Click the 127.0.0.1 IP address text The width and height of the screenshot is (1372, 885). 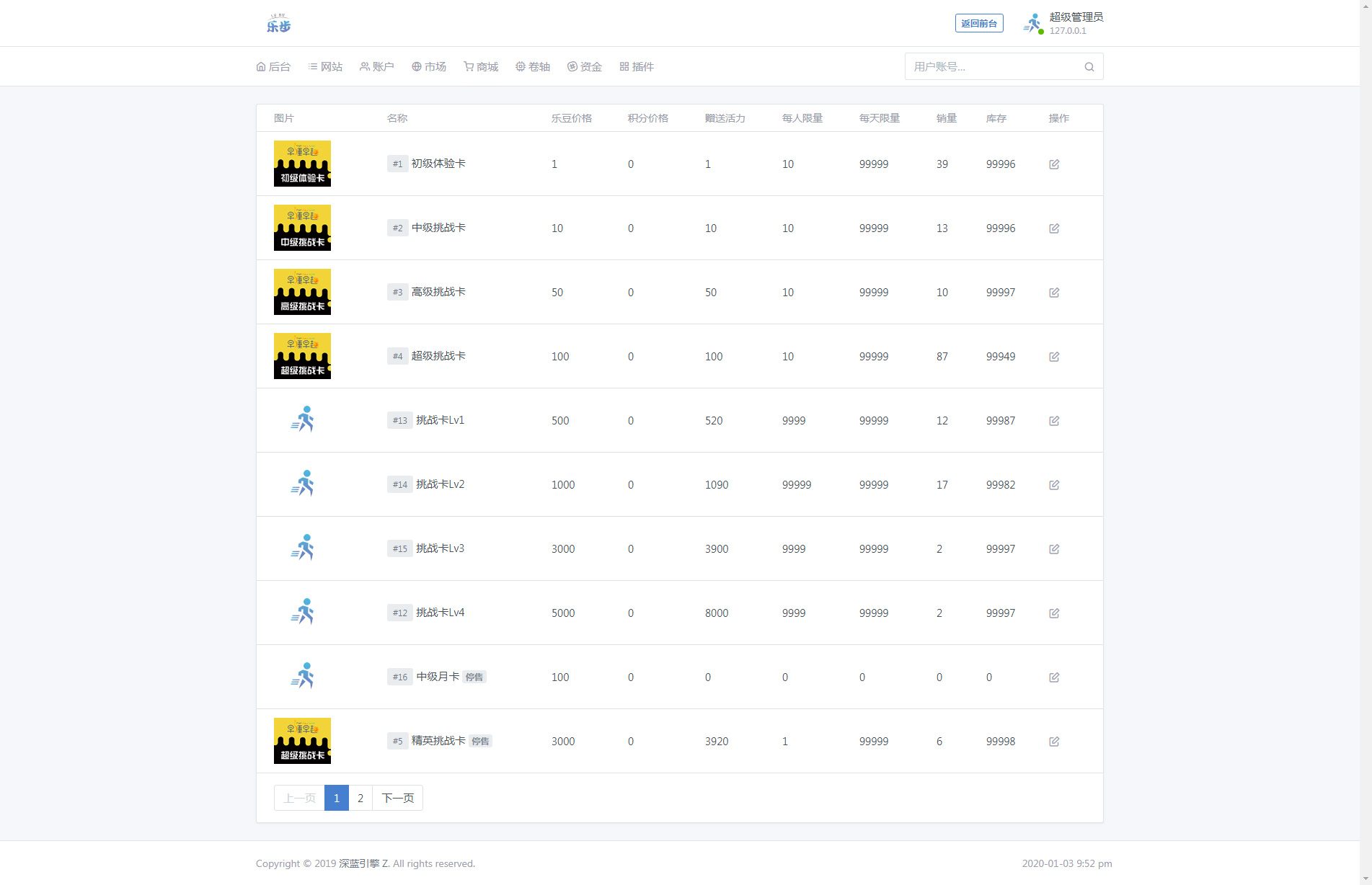coord(1068,31)
